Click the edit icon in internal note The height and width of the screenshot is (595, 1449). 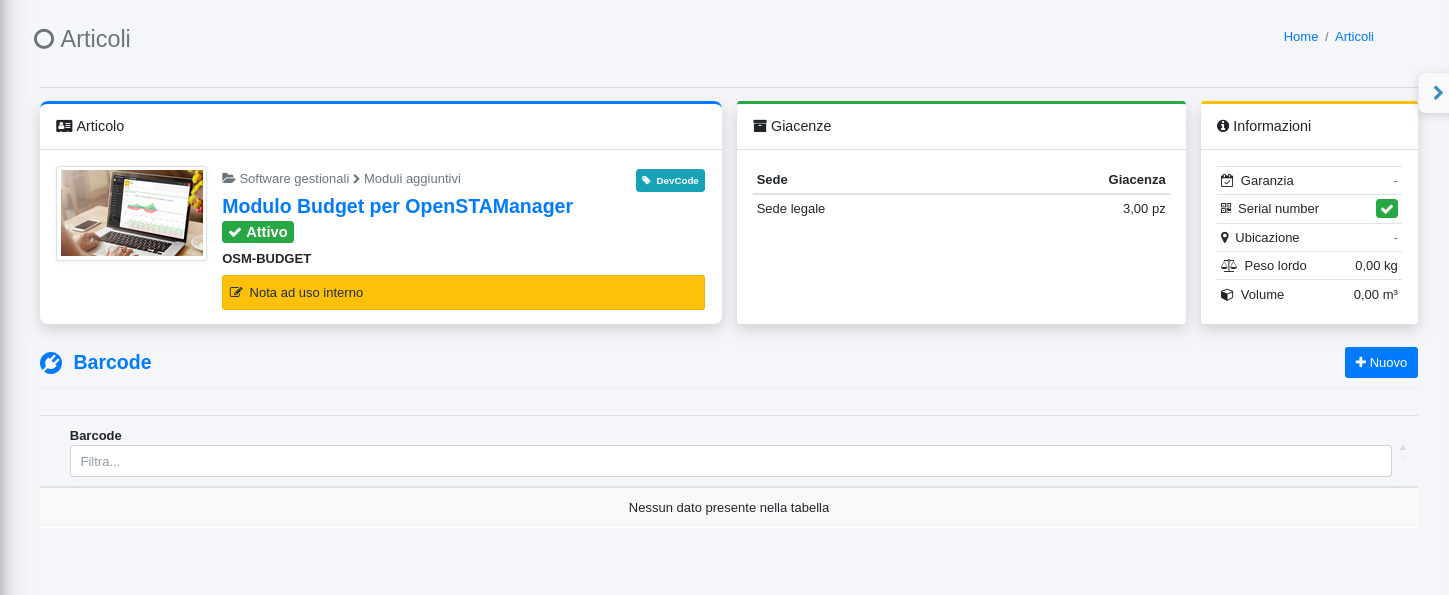coord(236,293)
